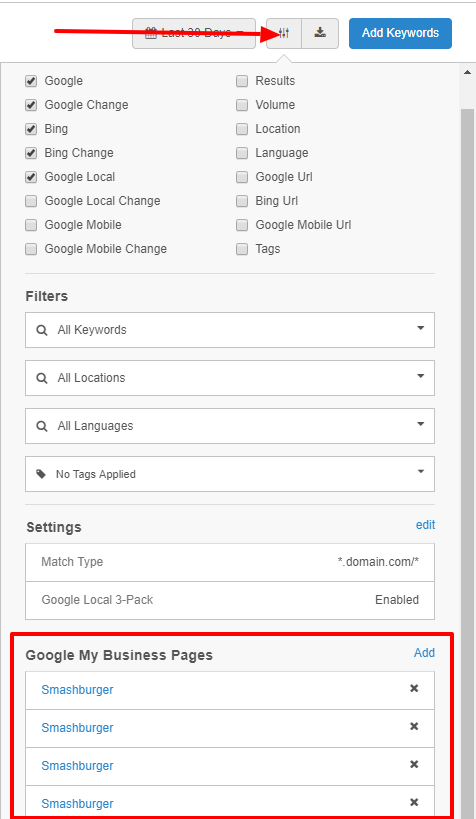Remove the first Smashburger page entry
The height and width of the screenshot is (819, 476).
414,688
